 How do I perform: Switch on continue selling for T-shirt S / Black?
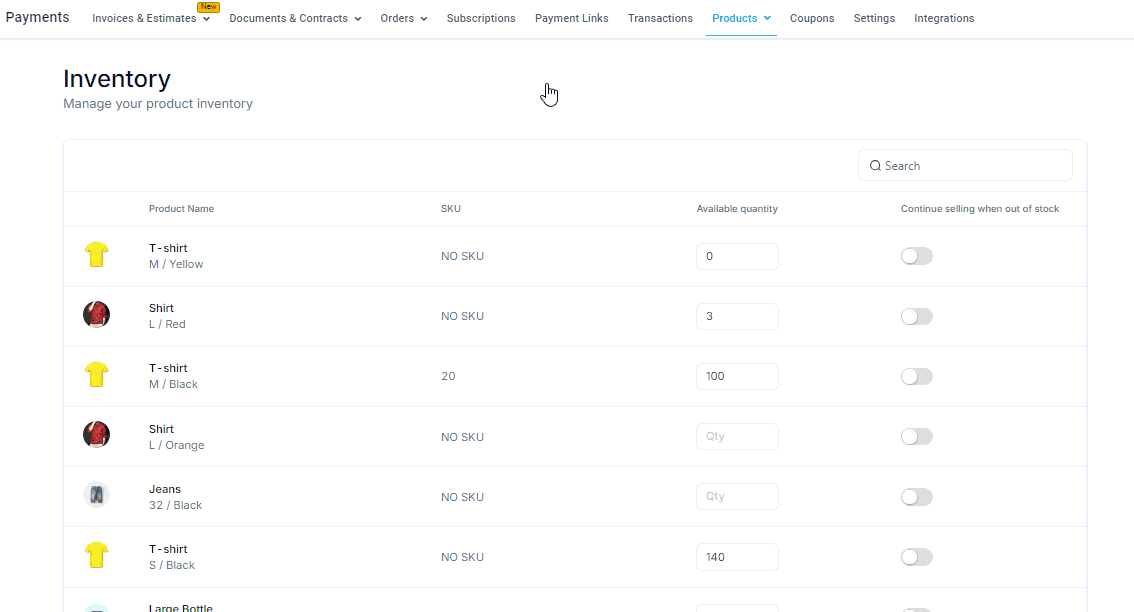point(916,557)
